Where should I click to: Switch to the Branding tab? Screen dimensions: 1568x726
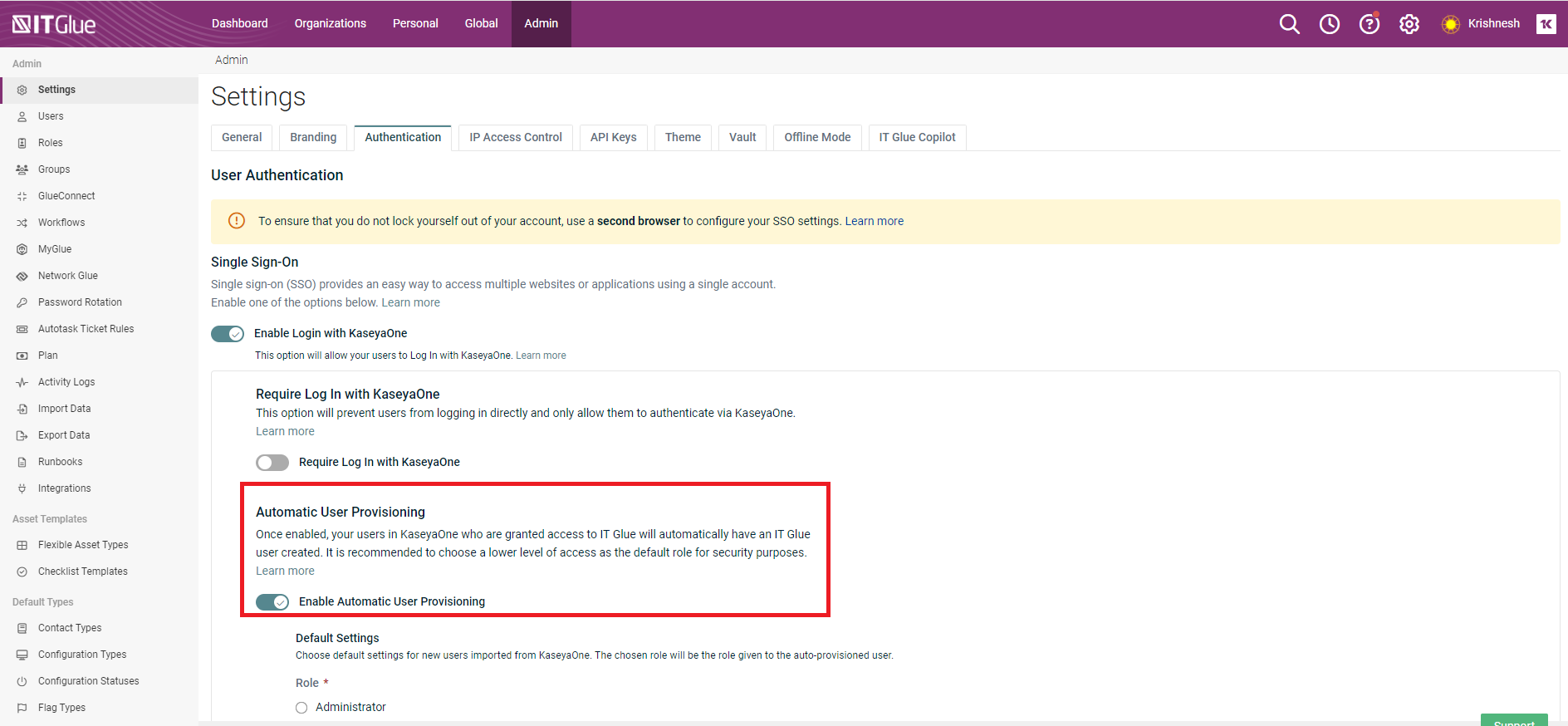(313, 138)
